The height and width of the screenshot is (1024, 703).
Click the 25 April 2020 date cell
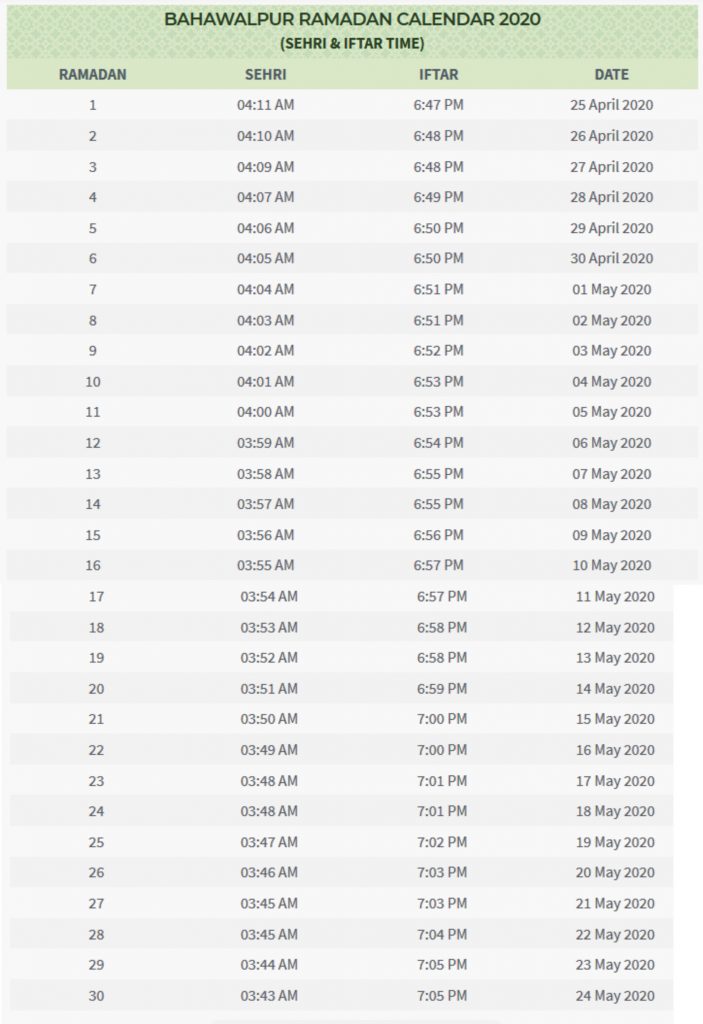coord(611,105)
